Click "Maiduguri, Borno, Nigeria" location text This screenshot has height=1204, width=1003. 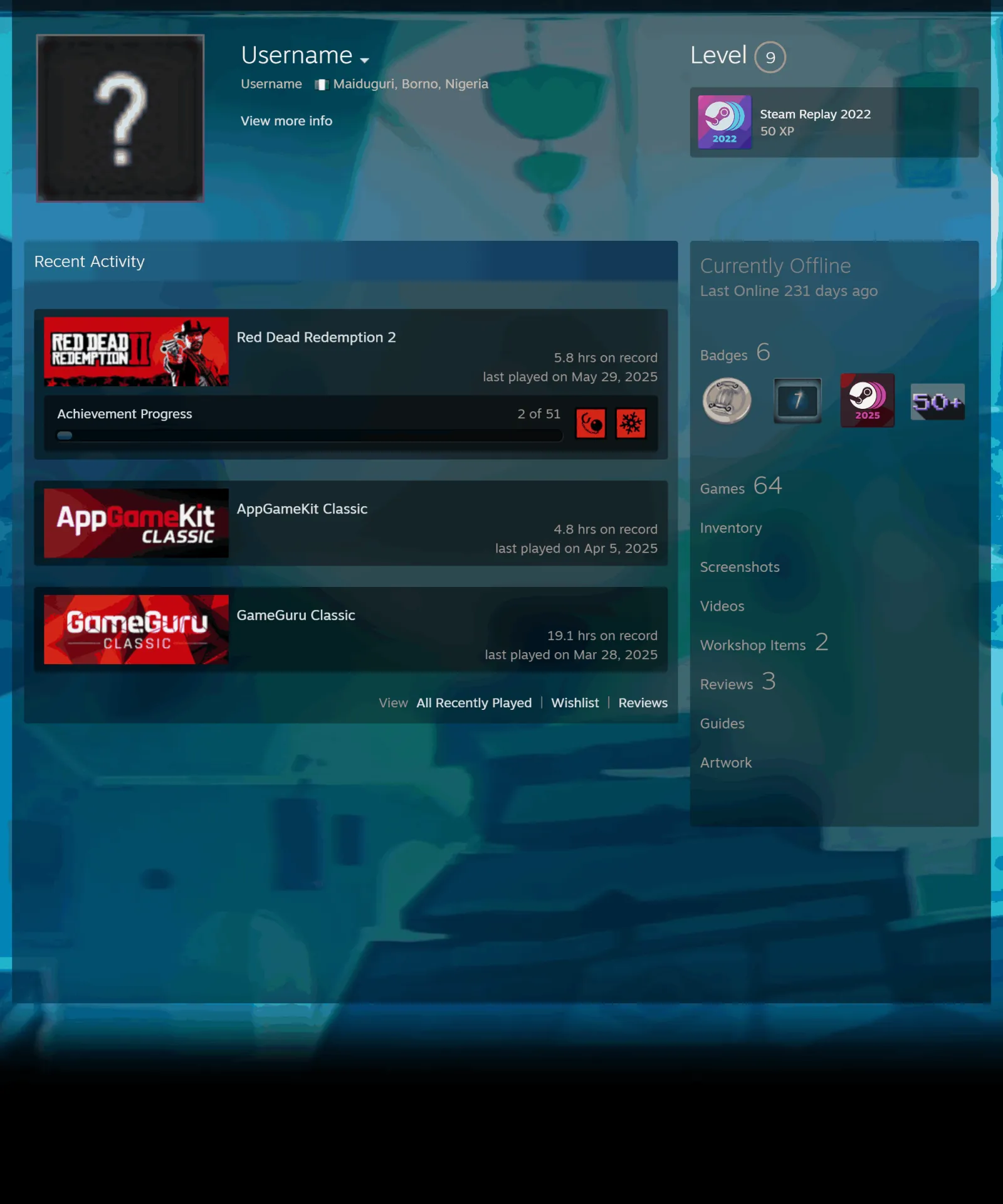411,84
